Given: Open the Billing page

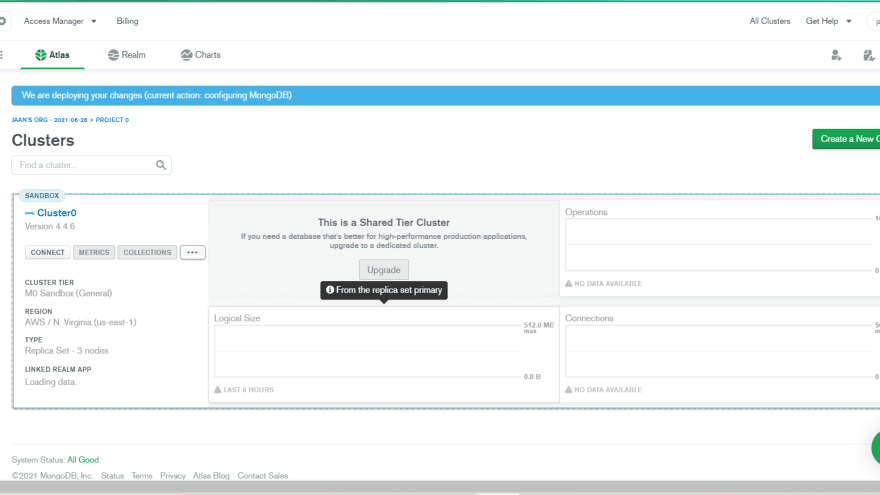Looking at the screenshot, I should point(127,21).
